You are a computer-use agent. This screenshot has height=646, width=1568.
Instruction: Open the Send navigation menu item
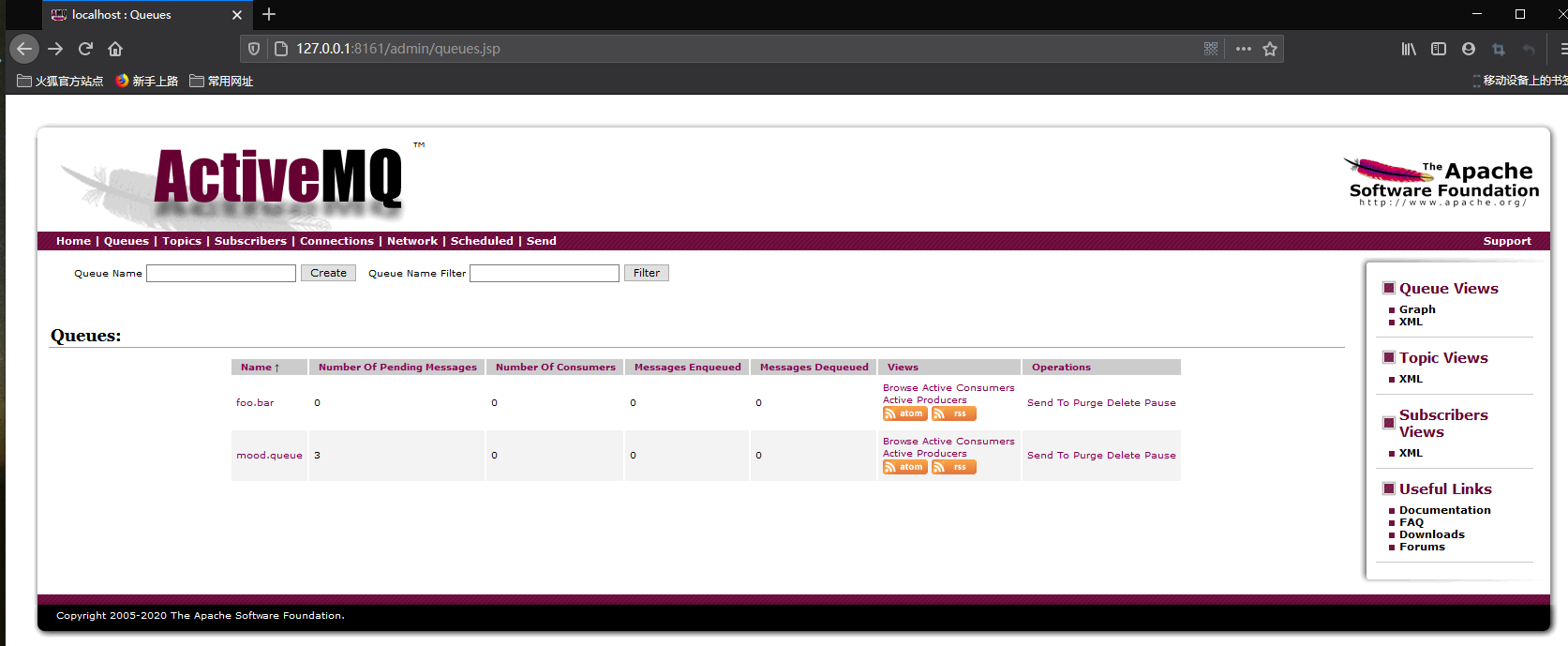542,241
